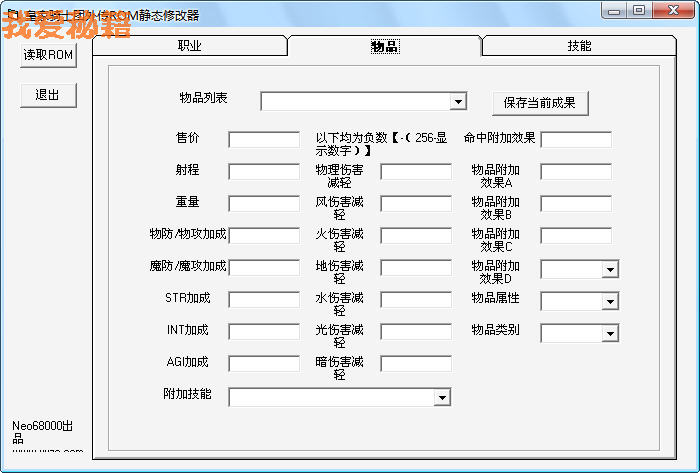Viewport: 700px width, 473px height.
Task: Select the STR加成 input box
Action: pyautogui.click(x=263, y=300)
